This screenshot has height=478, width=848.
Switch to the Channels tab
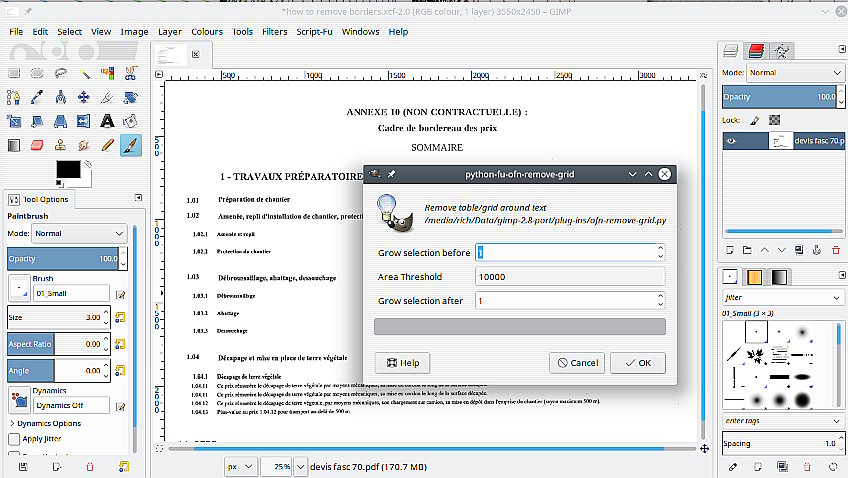(756, 51)
